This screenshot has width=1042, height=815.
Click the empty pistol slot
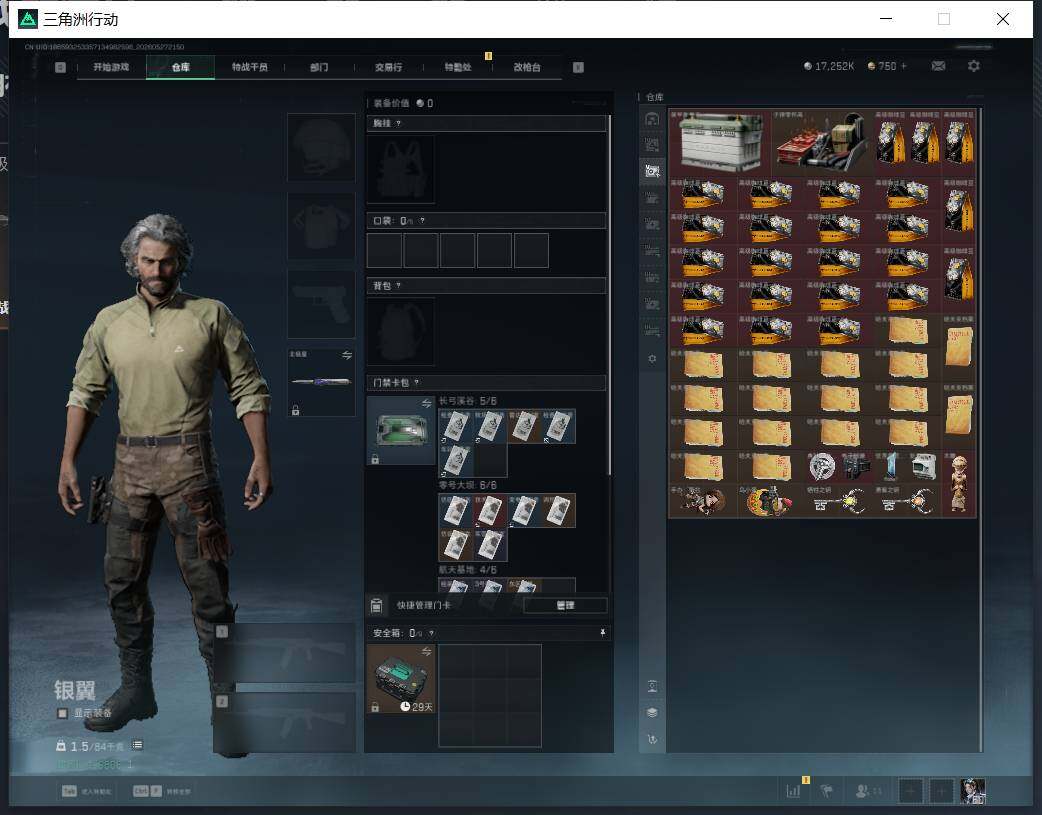321,304
